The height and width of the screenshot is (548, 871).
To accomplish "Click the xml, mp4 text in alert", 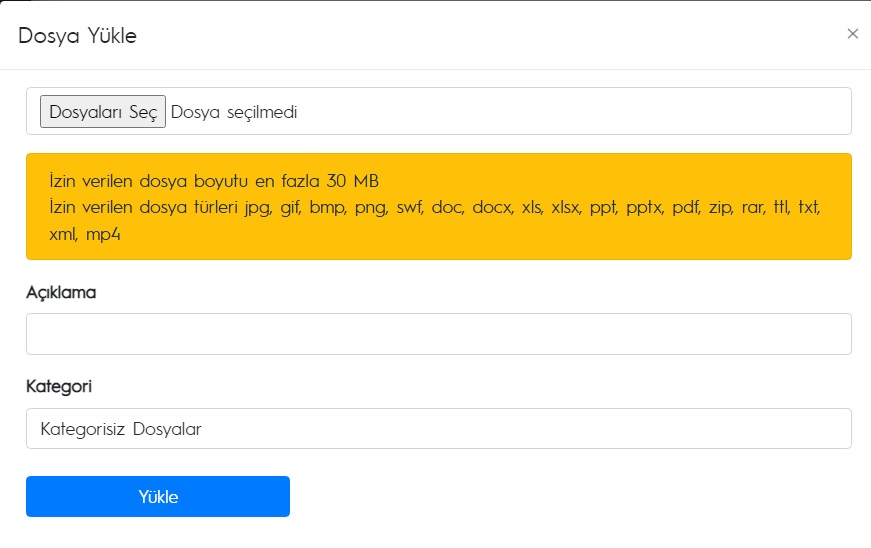I will tap(84, 234).
